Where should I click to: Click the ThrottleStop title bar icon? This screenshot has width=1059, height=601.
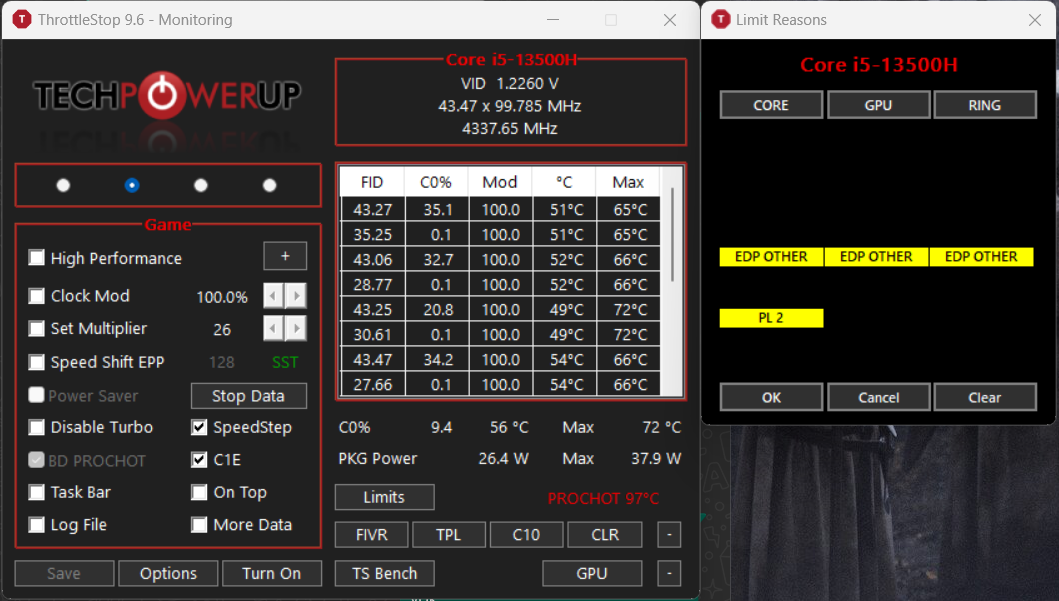point(22,20)
